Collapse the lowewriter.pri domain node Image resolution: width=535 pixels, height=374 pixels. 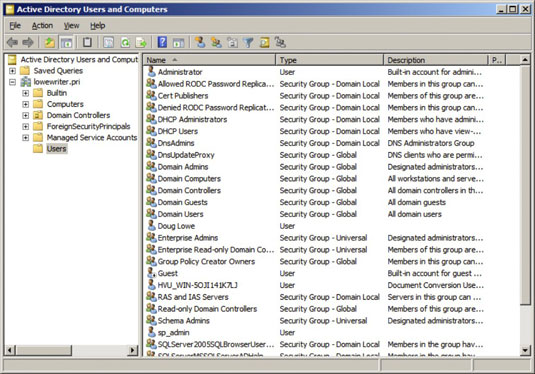tap(12, 82)
